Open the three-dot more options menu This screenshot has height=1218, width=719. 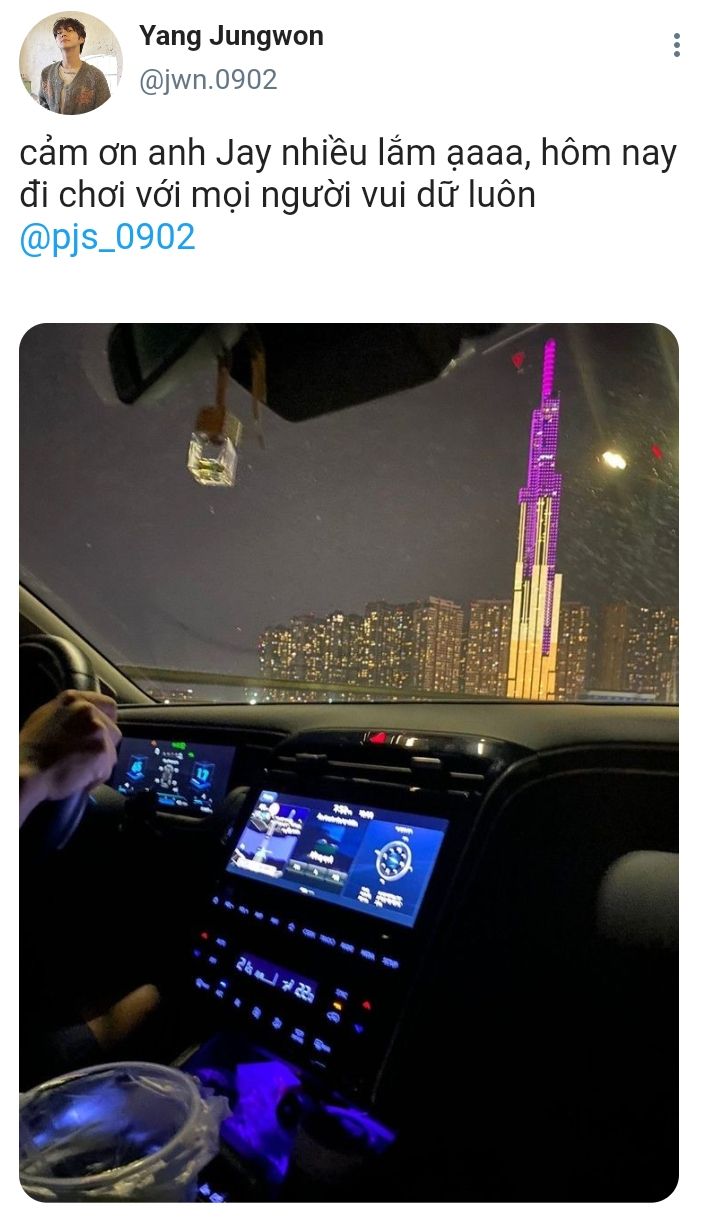click(x=677, y=45)
